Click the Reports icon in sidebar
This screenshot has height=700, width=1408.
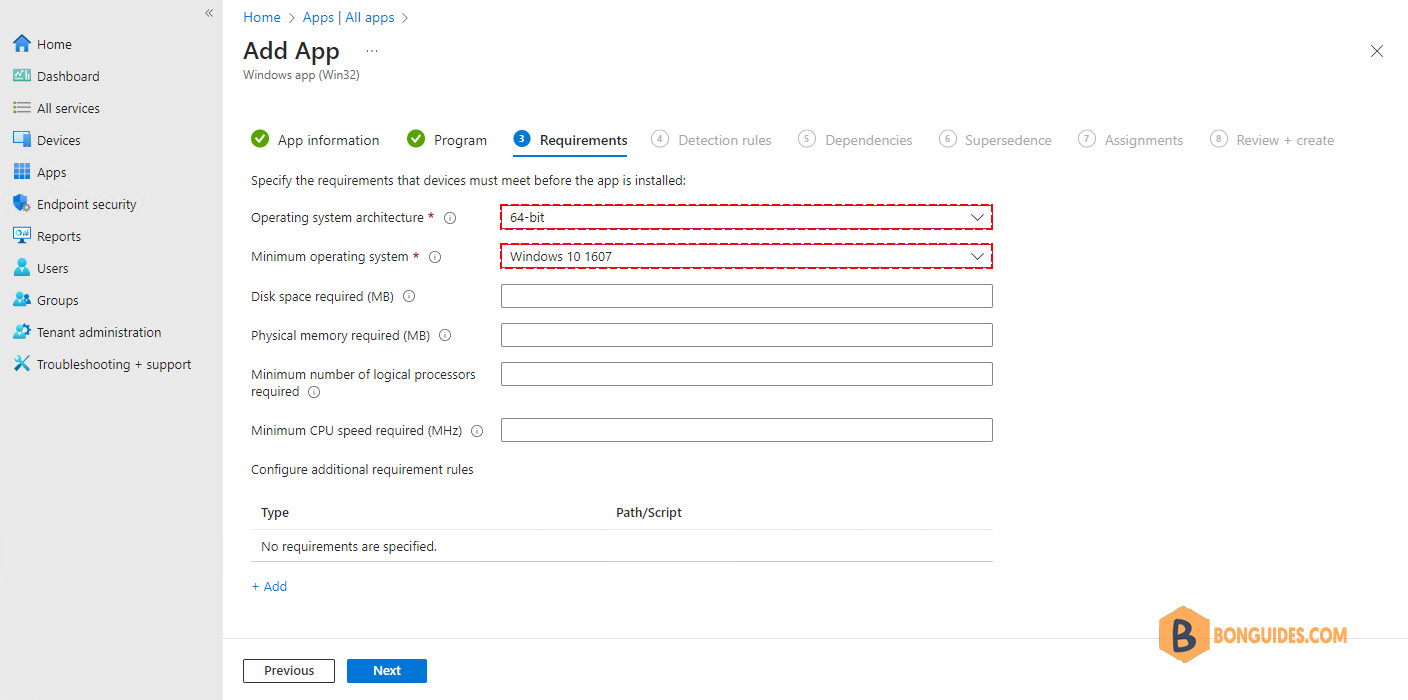[x=22, y=236]
